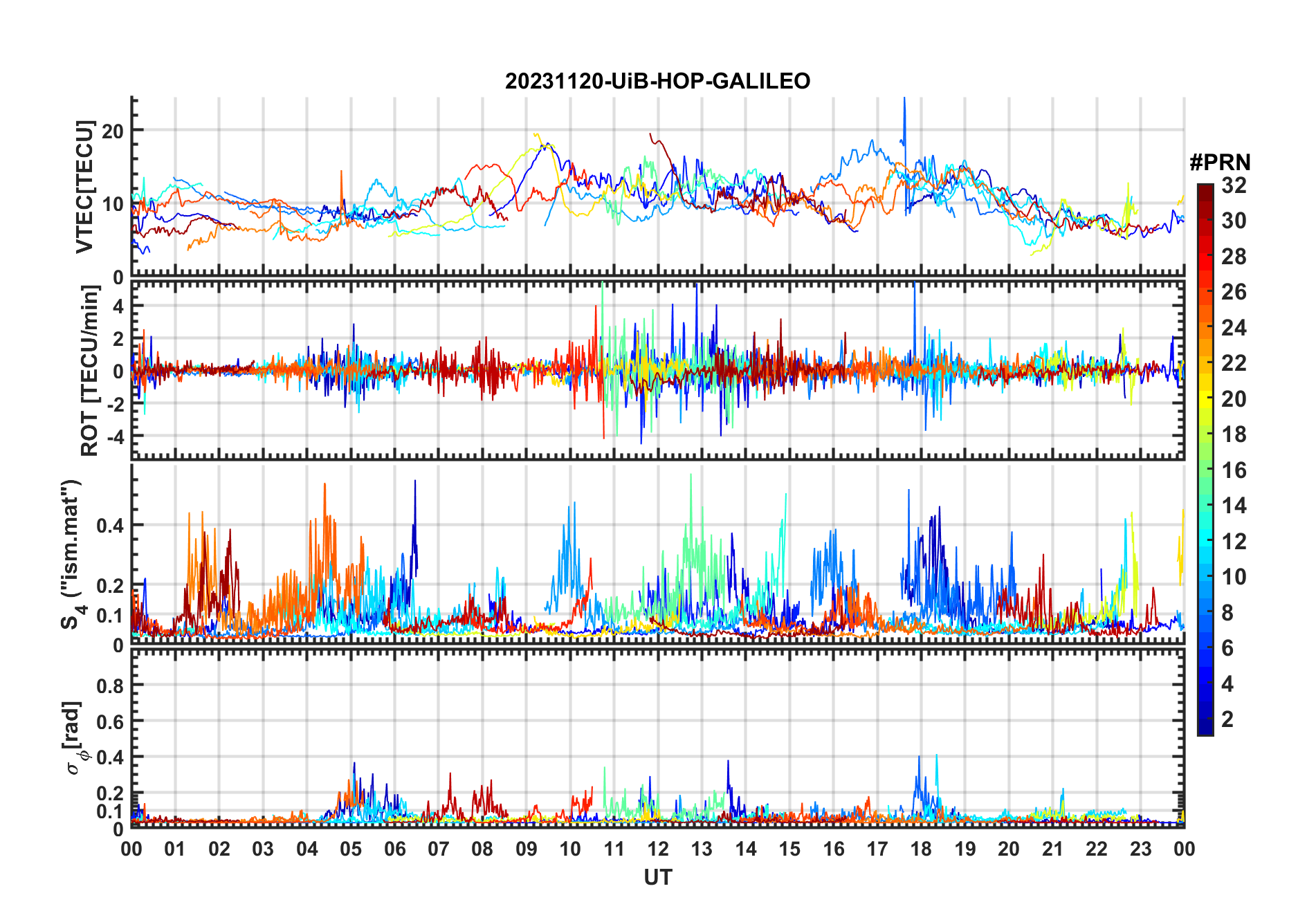Select the 21 hour tick on the UT axis
The image size is (1316, 920).
[1052, 849]
